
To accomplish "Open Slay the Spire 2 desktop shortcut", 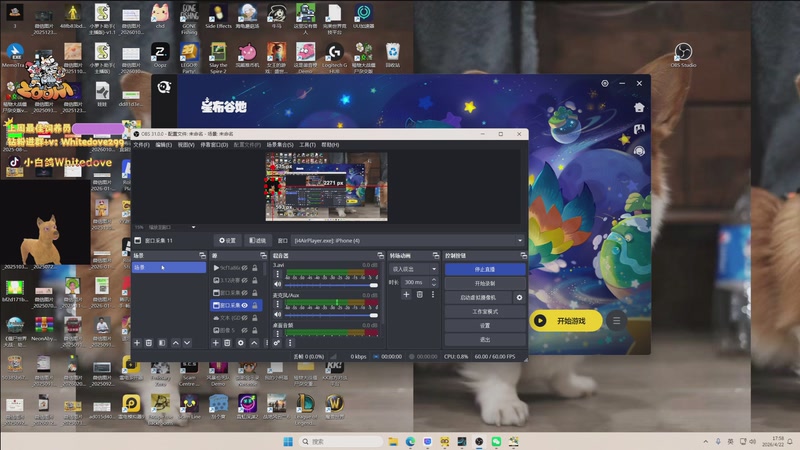I will coord(218,58).
